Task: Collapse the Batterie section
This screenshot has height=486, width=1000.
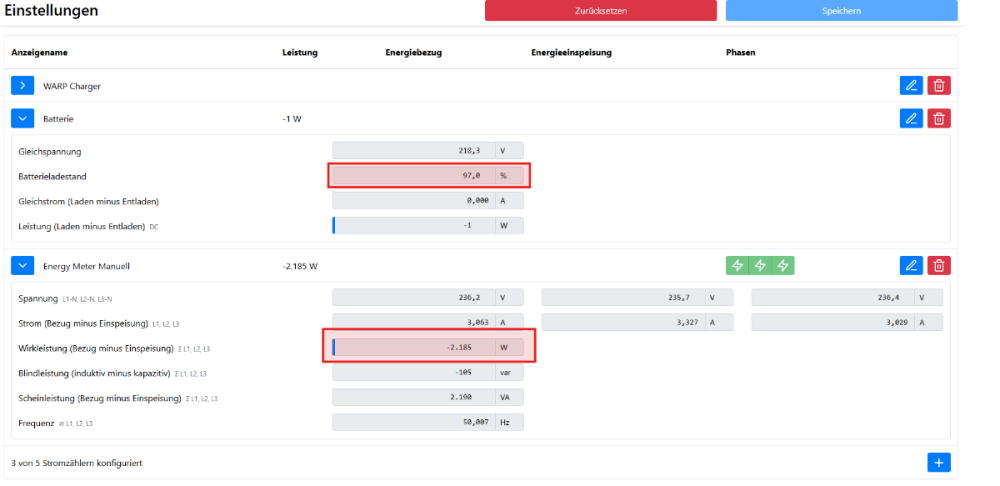Action: (x=23, y=118)
